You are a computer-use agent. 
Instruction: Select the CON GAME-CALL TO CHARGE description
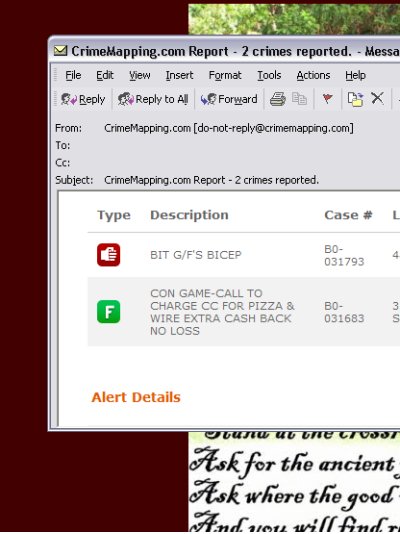[222, 312]
